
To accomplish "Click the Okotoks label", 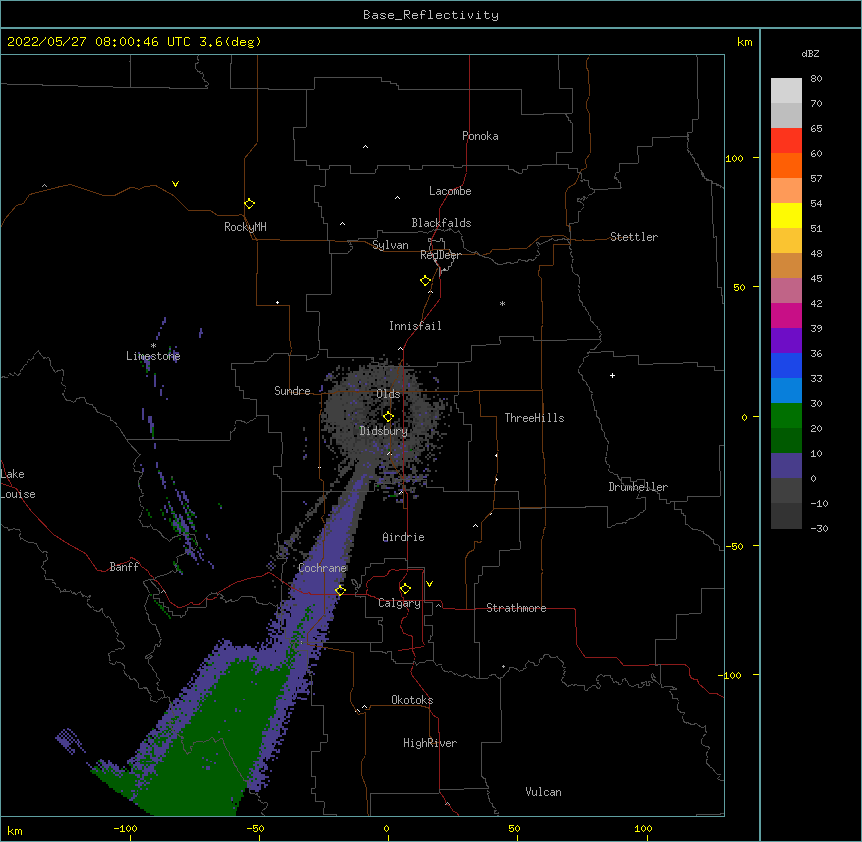I will coord(412,700).
